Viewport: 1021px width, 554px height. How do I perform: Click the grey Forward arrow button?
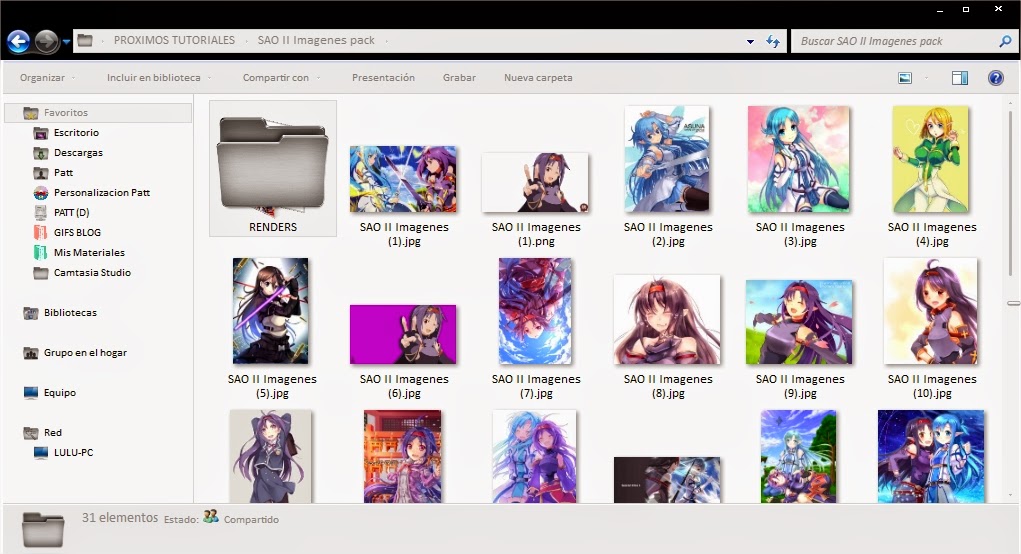click(x=46, y=42)
